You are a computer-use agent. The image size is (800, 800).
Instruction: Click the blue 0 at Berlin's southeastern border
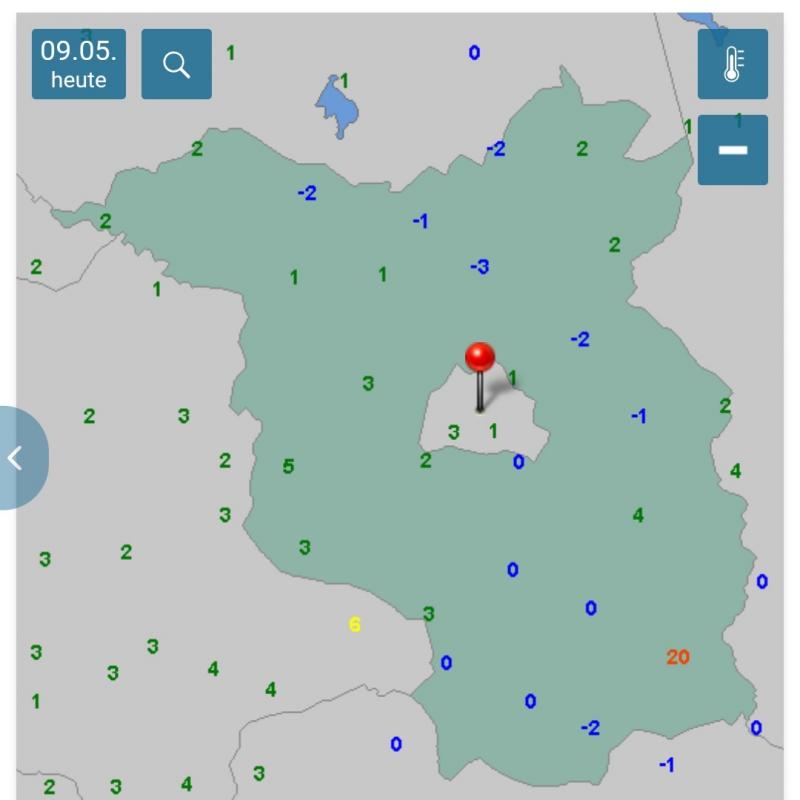click(518, 462)
